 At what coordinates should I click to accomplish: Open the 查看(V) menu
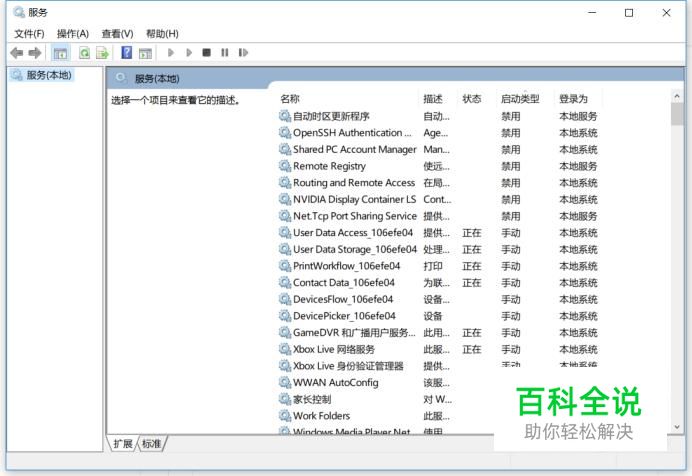(x=117, y=34)
